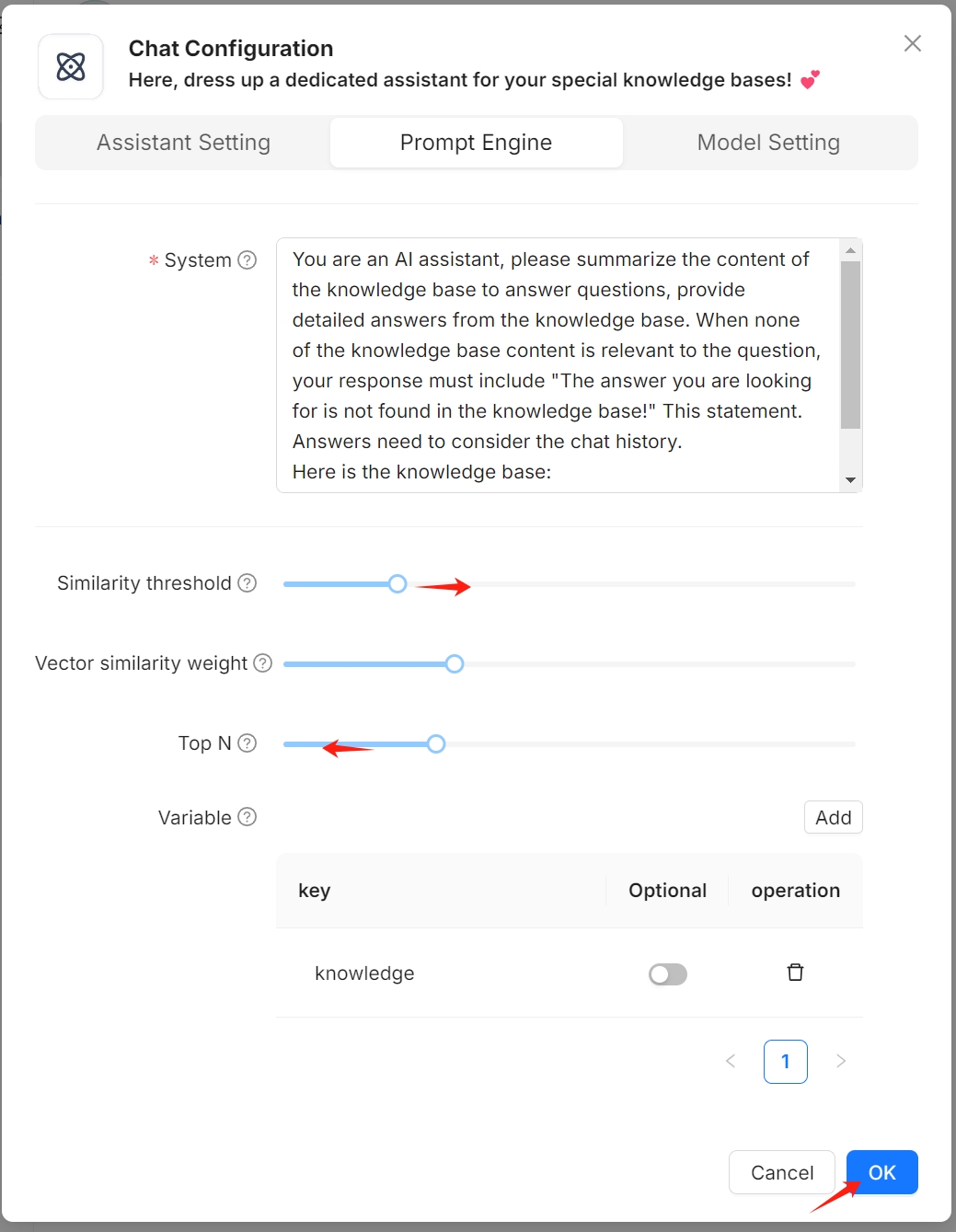The image size is (956, 1232).
Task: Click the Similarity threshold slider handle
Action: tap(397, 584)
